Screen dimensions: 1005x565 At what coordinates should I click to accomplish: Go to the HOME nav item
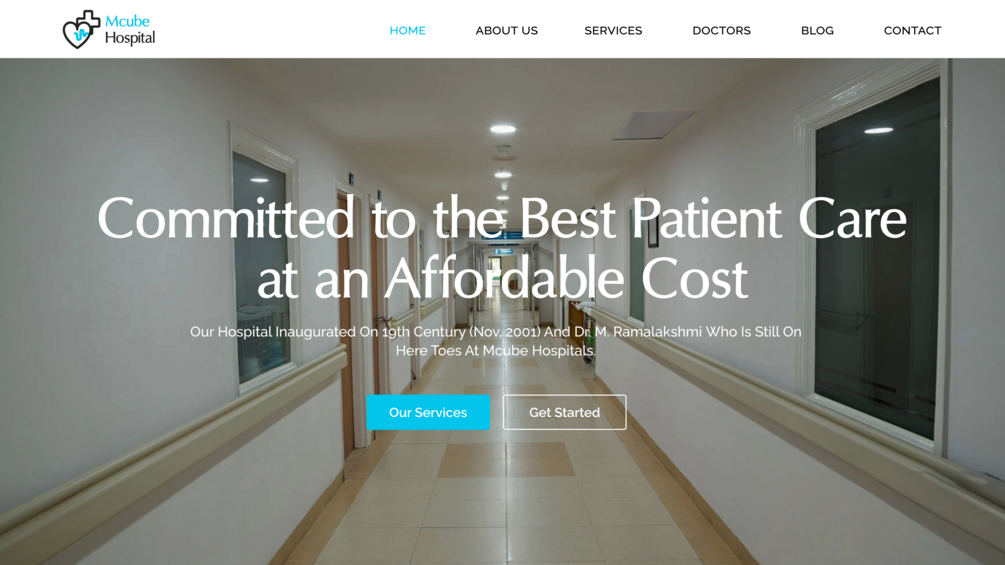[x=408, y=30]
